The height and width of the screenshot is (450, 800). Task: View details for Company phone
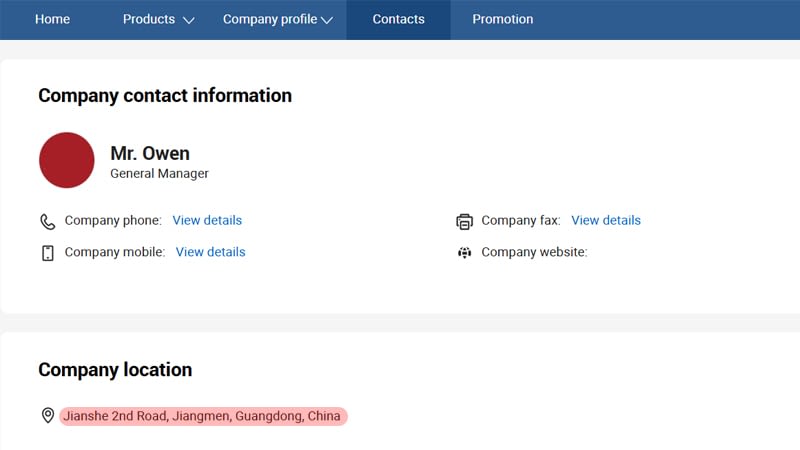pyautogui.click(x=207, y=220)
